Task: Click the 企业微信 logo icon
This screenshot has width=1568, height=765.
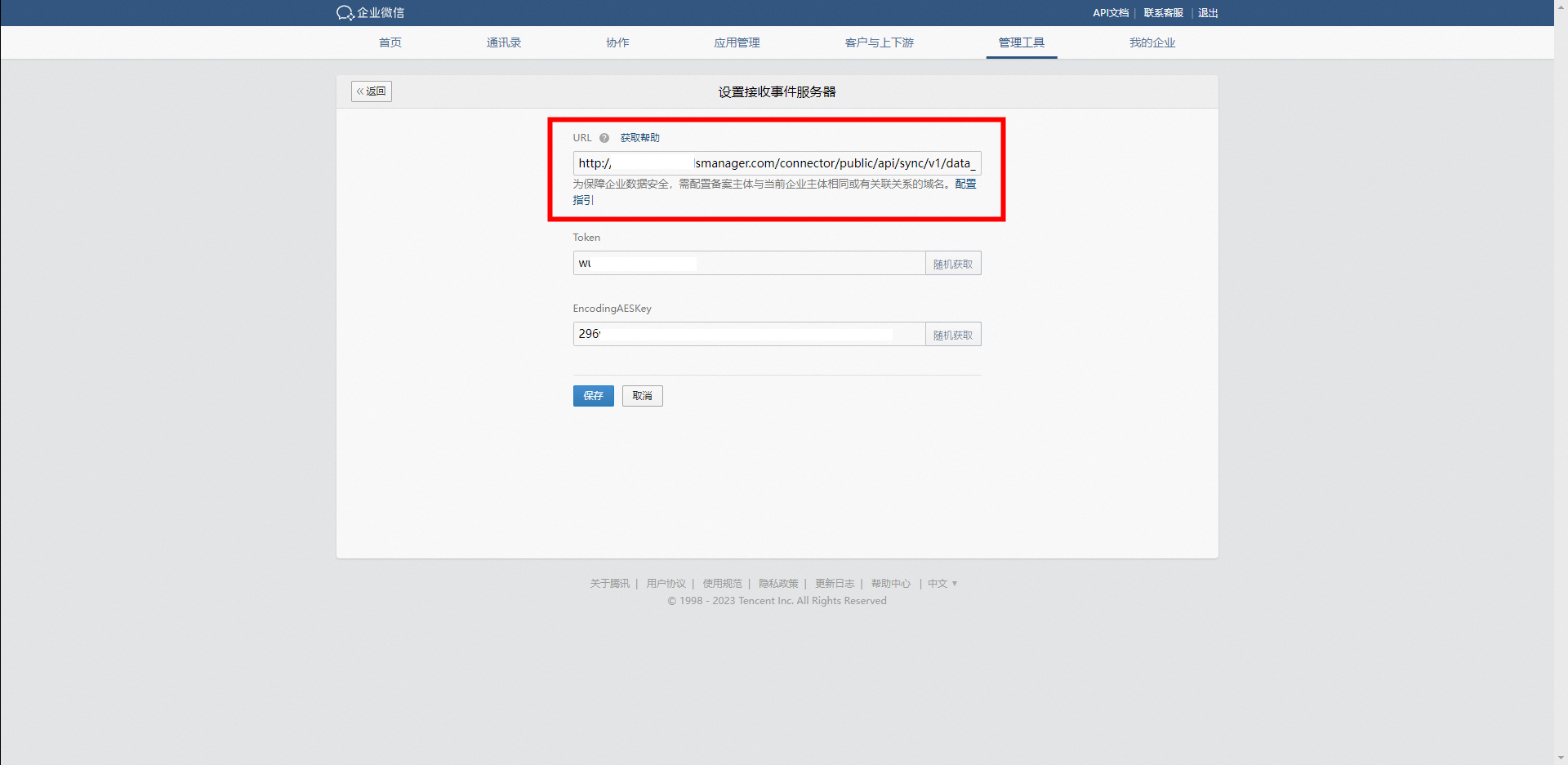Action: [345, 13]
